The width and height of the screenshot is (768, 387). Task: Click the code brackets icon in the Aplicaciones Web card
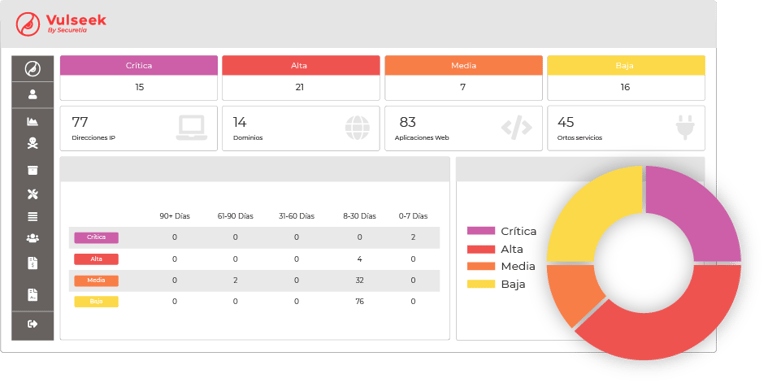(517, 128)
